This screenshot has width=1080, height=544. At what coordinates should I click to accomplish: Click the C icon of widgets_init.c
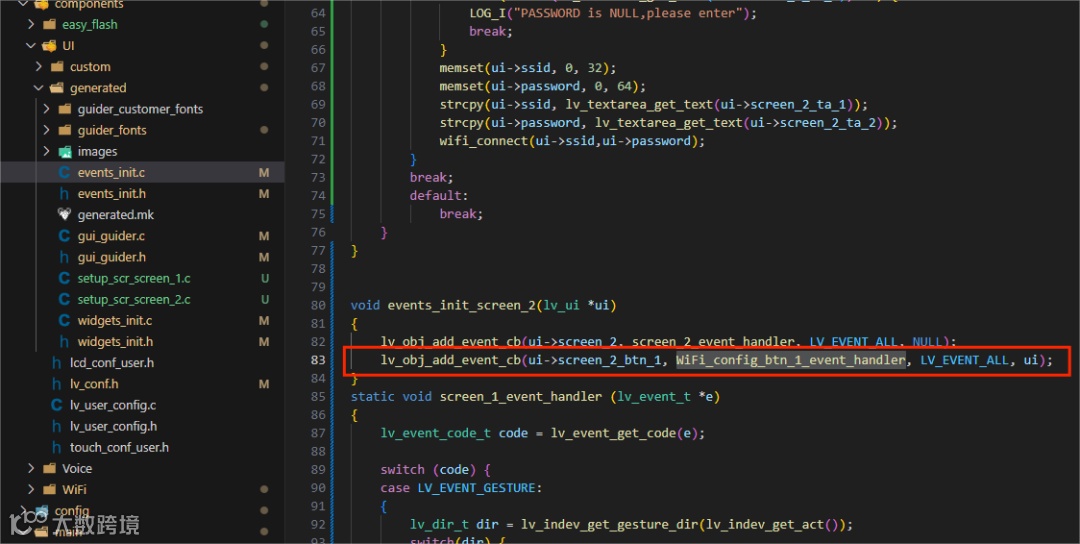[x=65, y=321]
